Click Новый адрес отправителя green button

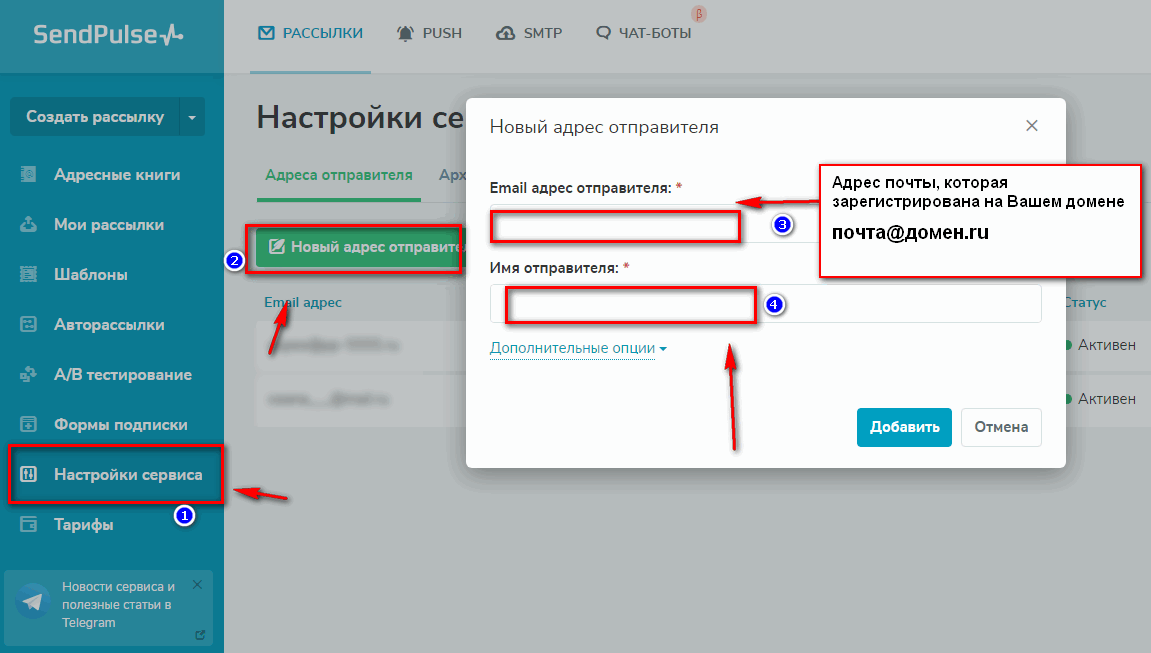click(x=361, y=247)
